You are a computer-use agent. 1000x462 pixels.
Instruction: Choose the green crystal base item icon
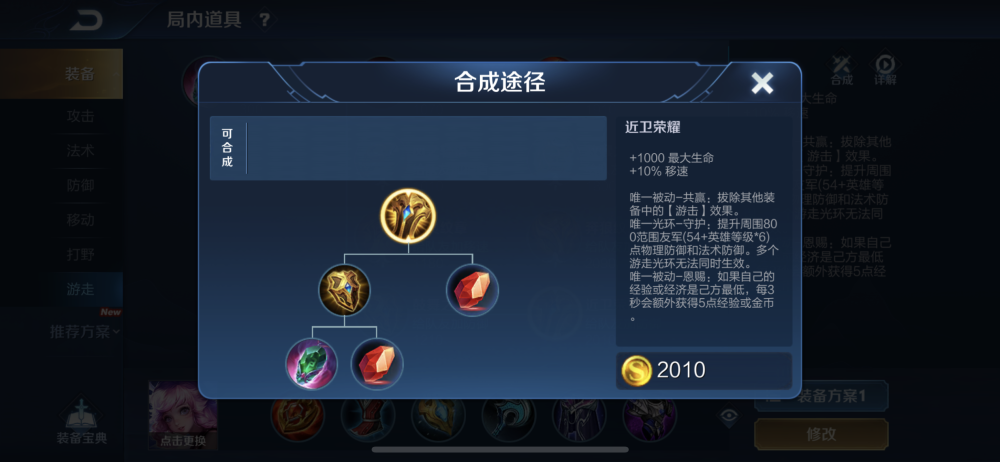pyautogui.click(x=311, y=364)
